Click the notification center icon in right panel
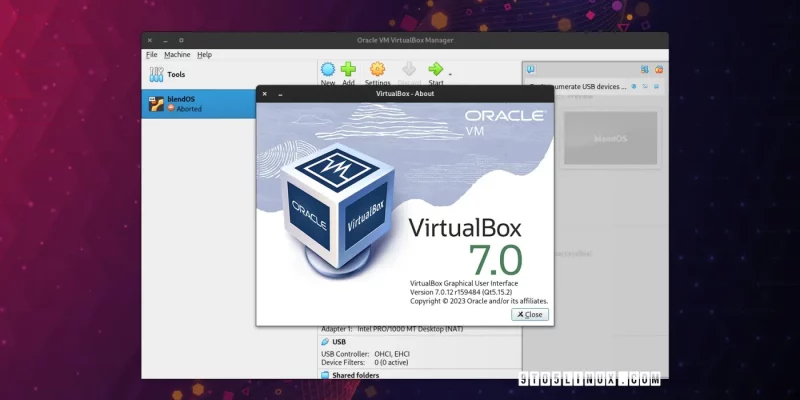 (531, 69)
